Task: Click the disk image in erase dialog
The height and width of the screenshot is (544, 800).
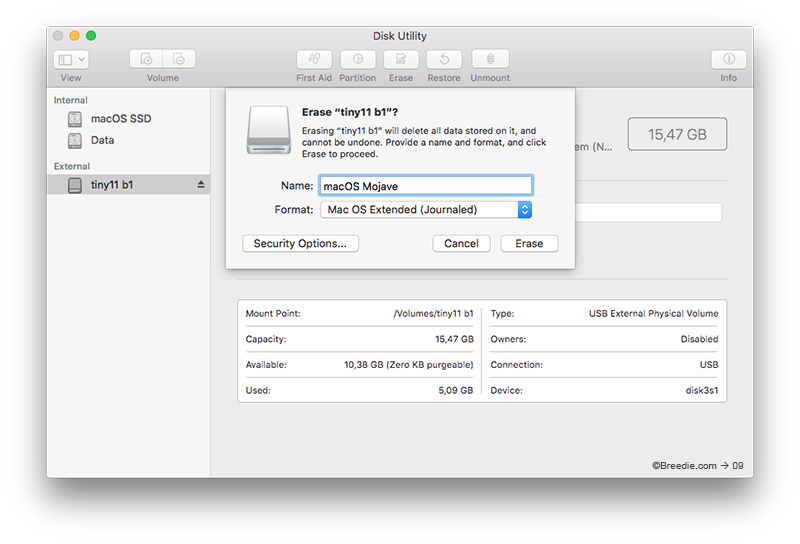Action: pyautogui.click(x=269, y=130)
